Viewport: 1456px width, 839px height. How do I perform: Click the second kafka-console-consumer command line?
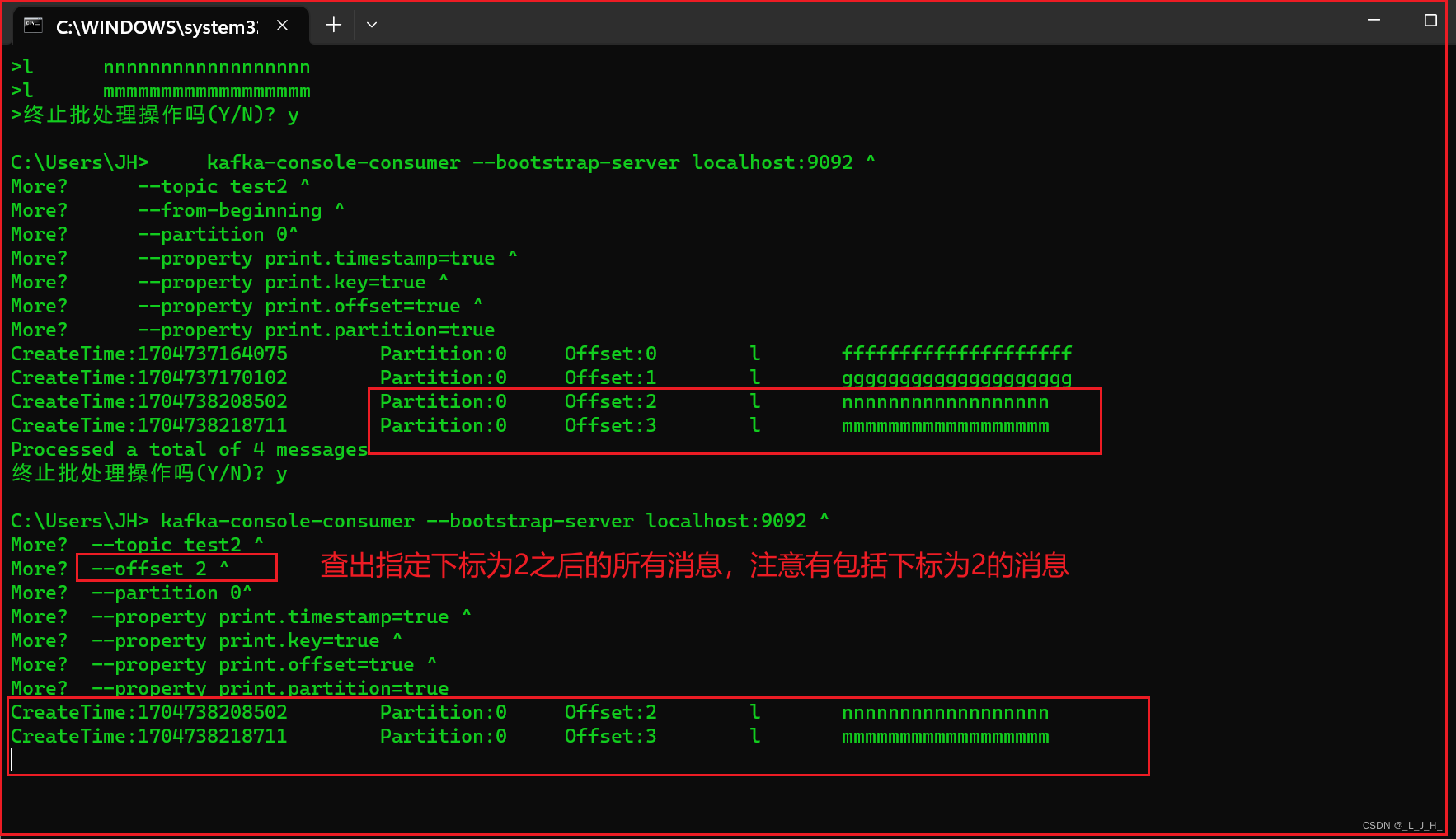(x=420, y=521)
